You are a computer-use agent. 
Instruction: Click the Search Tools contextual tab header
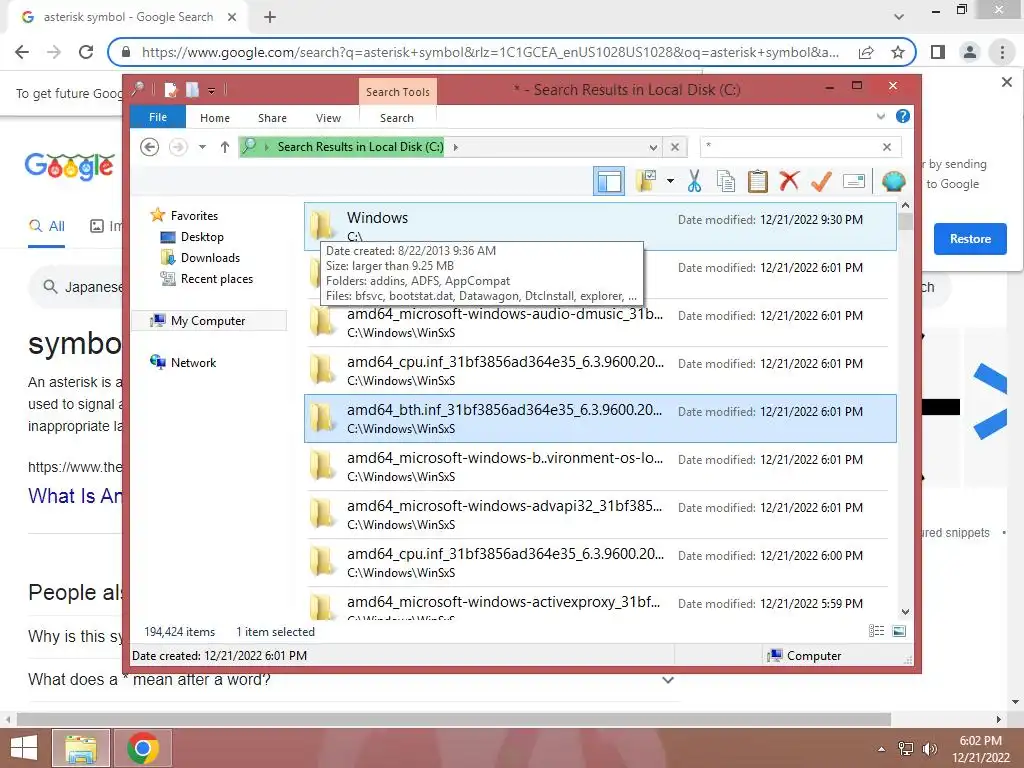398,92
